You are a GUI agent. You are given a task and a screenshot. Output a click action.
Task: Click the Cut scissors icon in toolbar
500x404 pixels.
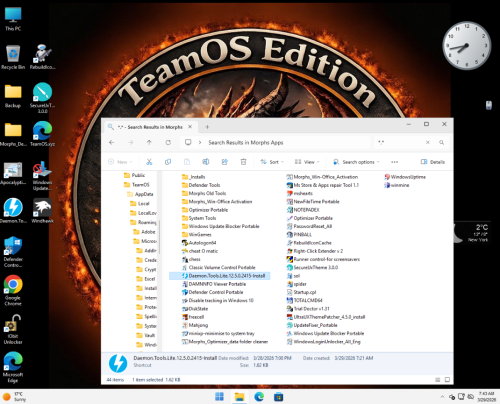coord(149,162)
